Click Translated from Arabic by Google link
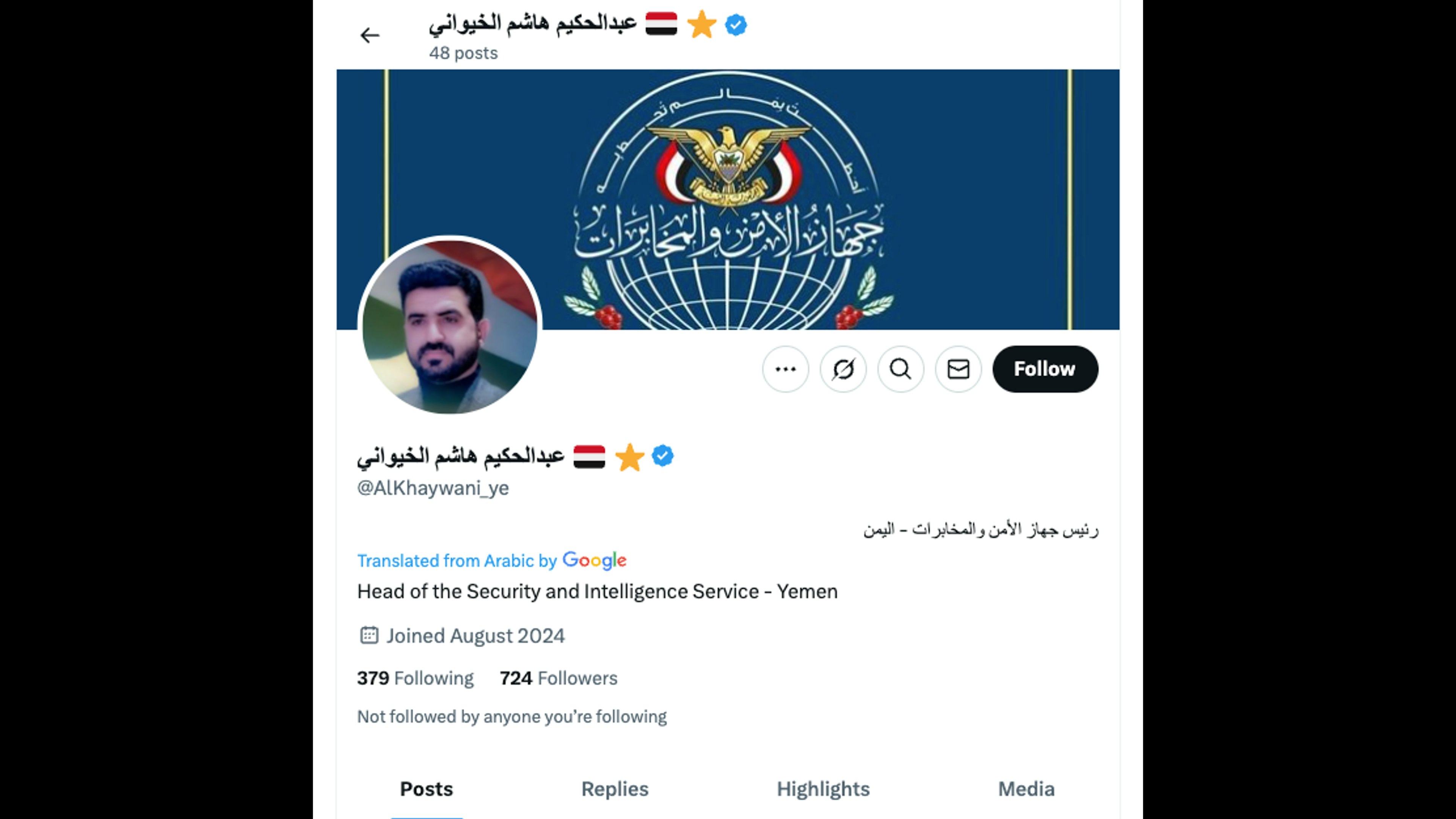Viewport: 1456px width, 819px height. (492, 560)
